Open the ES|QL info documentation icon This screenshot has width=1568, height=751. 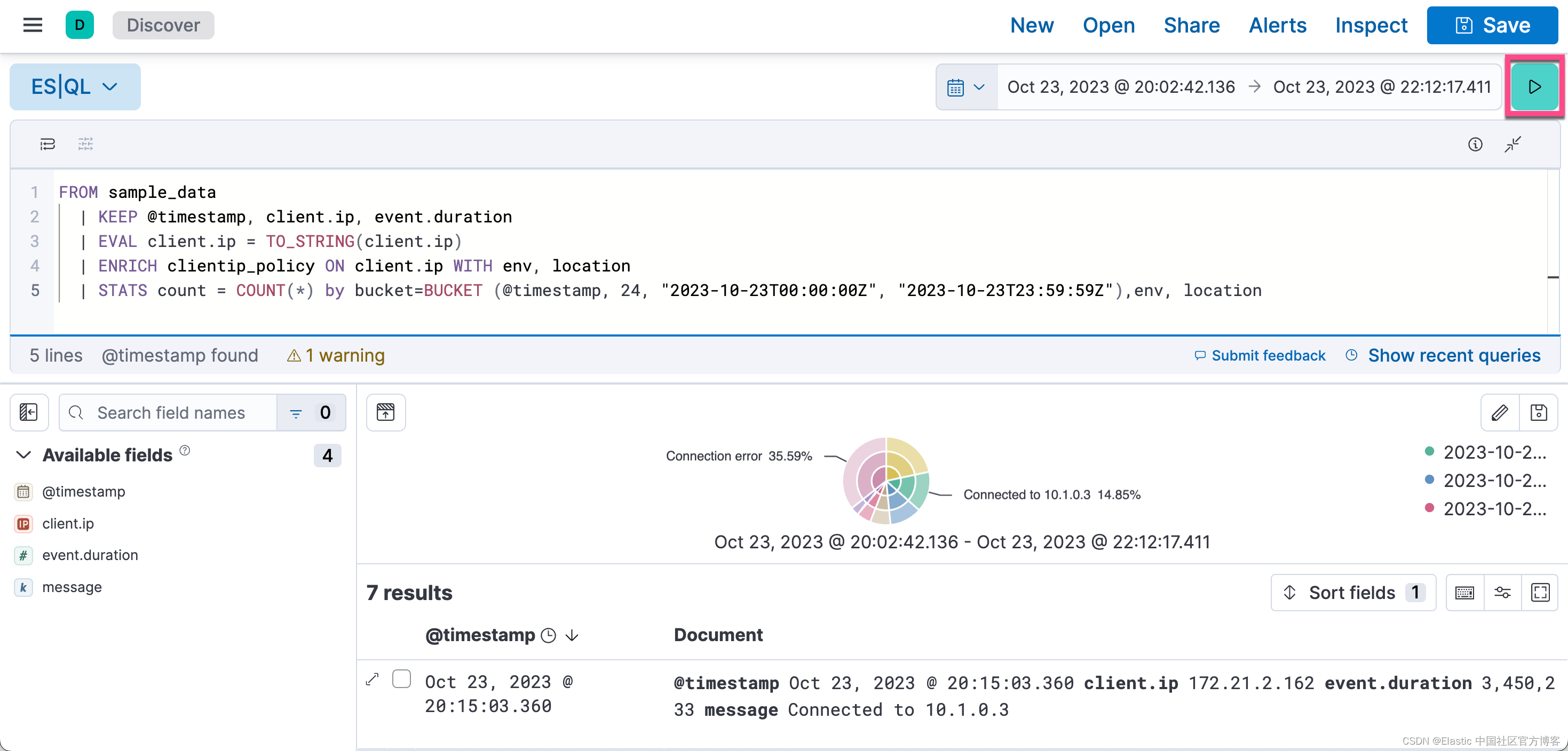(1475, 144)
